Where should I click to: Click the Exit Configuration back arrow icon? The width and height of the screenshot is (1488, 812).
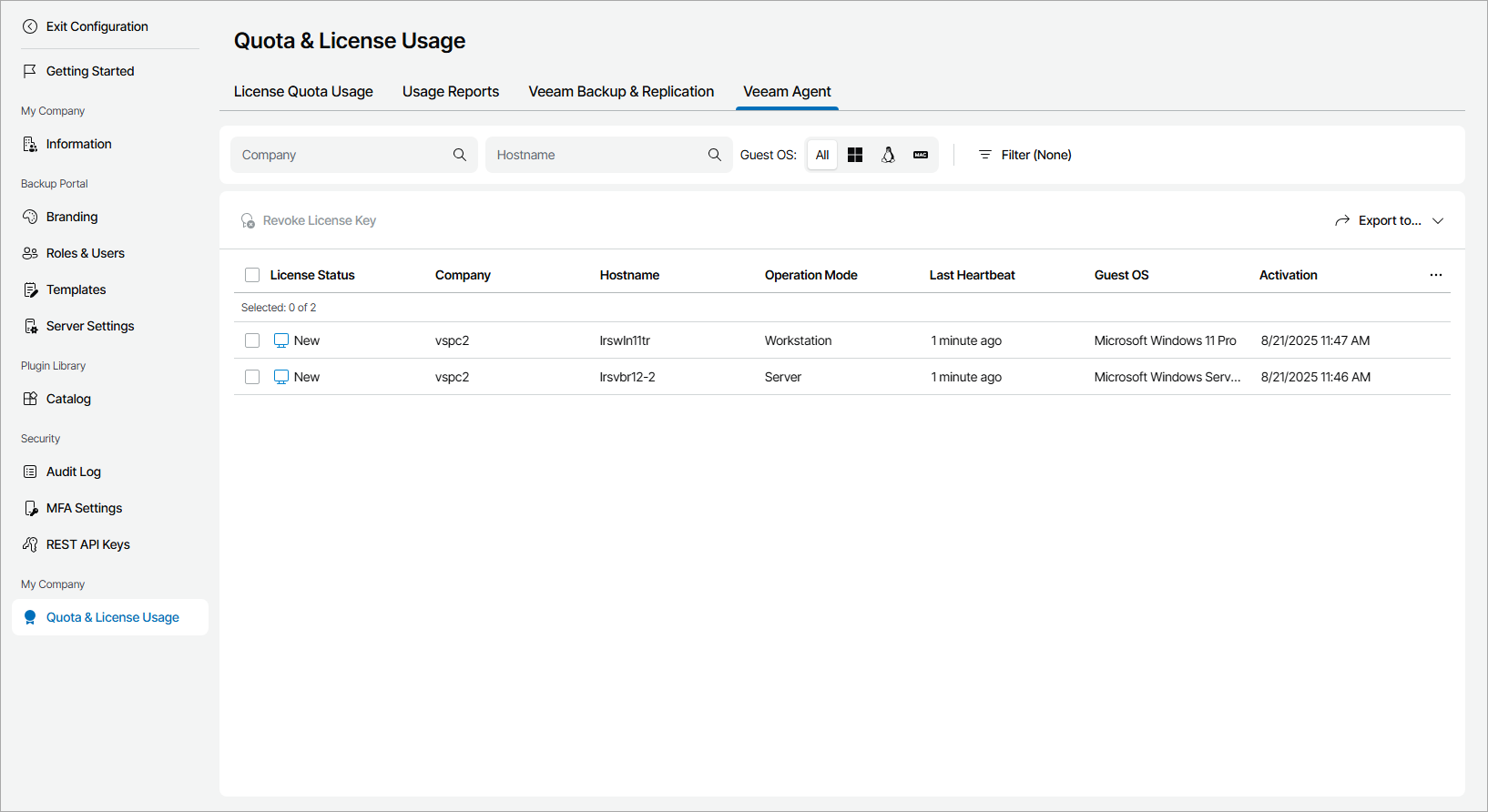point(30,26)
